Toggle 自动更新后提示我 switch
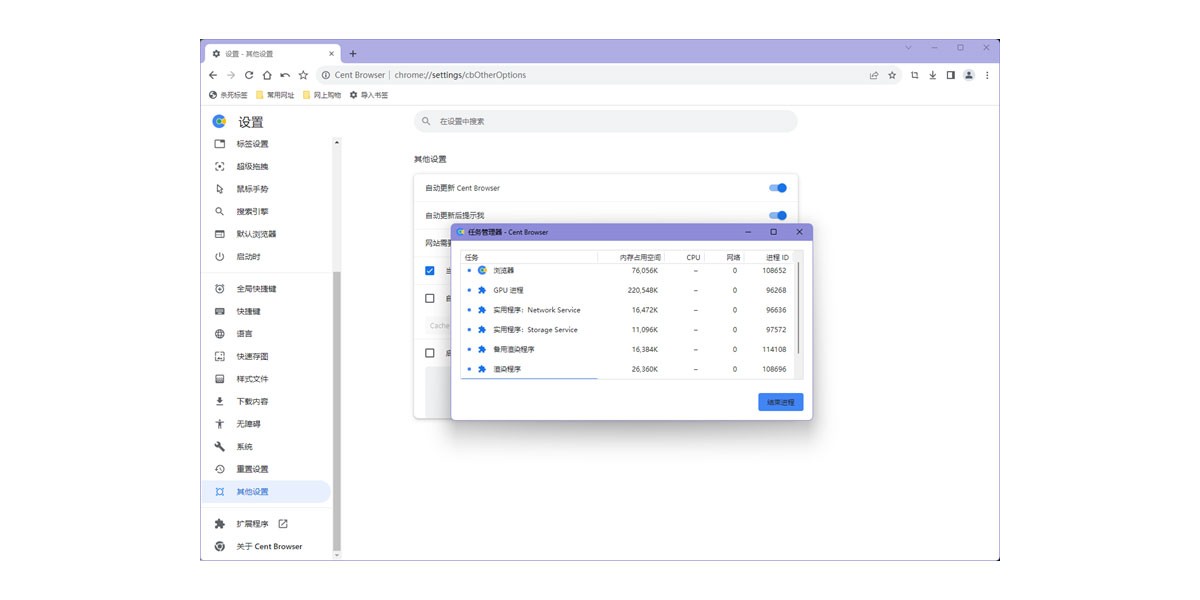Image resolution: width=1200 pixels, height=600 pixels. click(778, 215)
